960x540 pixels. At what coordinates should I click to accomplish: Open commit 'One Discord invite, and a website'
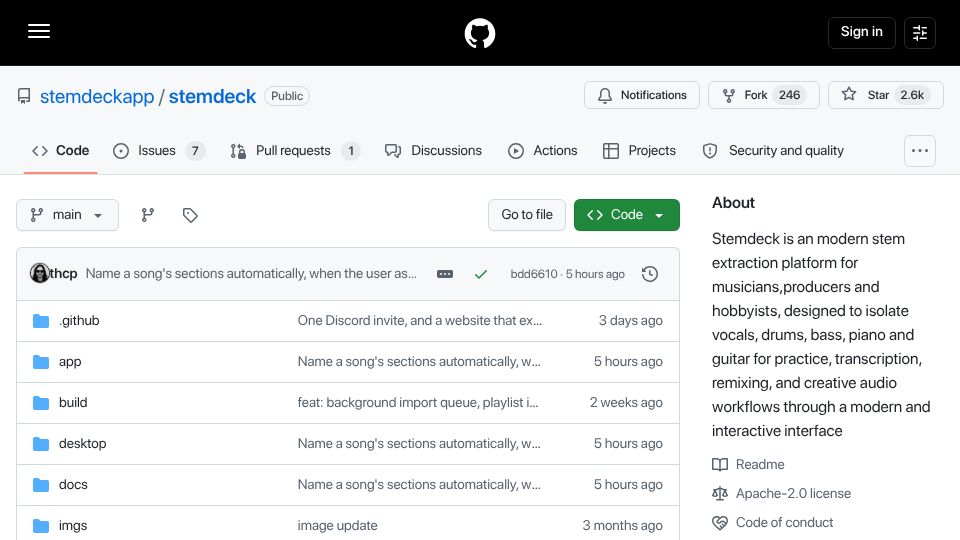pyautogui.click(x=419, y=321)
